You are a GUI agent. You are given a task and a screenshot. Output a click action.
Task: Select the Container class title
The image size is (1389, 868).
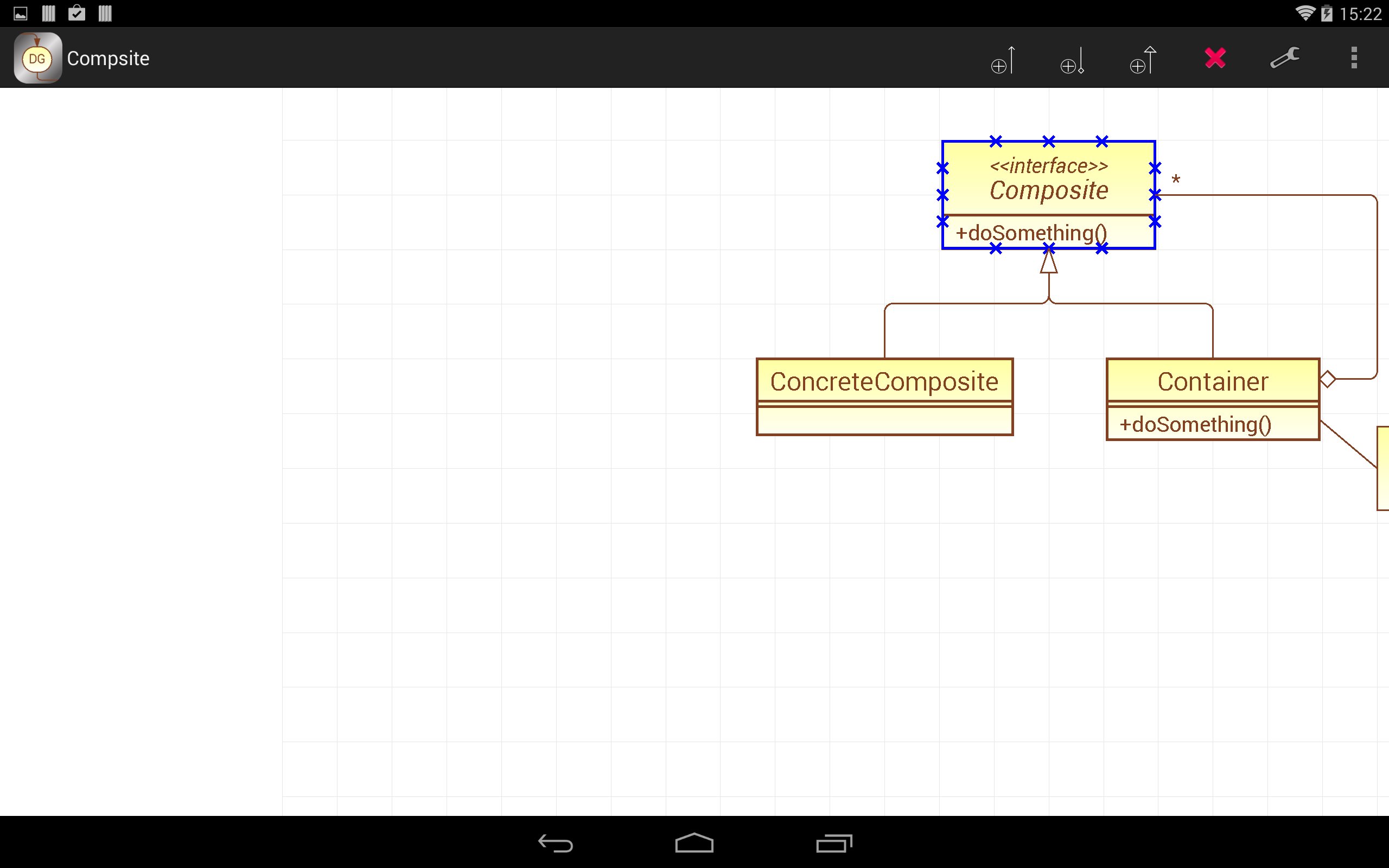click(1212, 382)
